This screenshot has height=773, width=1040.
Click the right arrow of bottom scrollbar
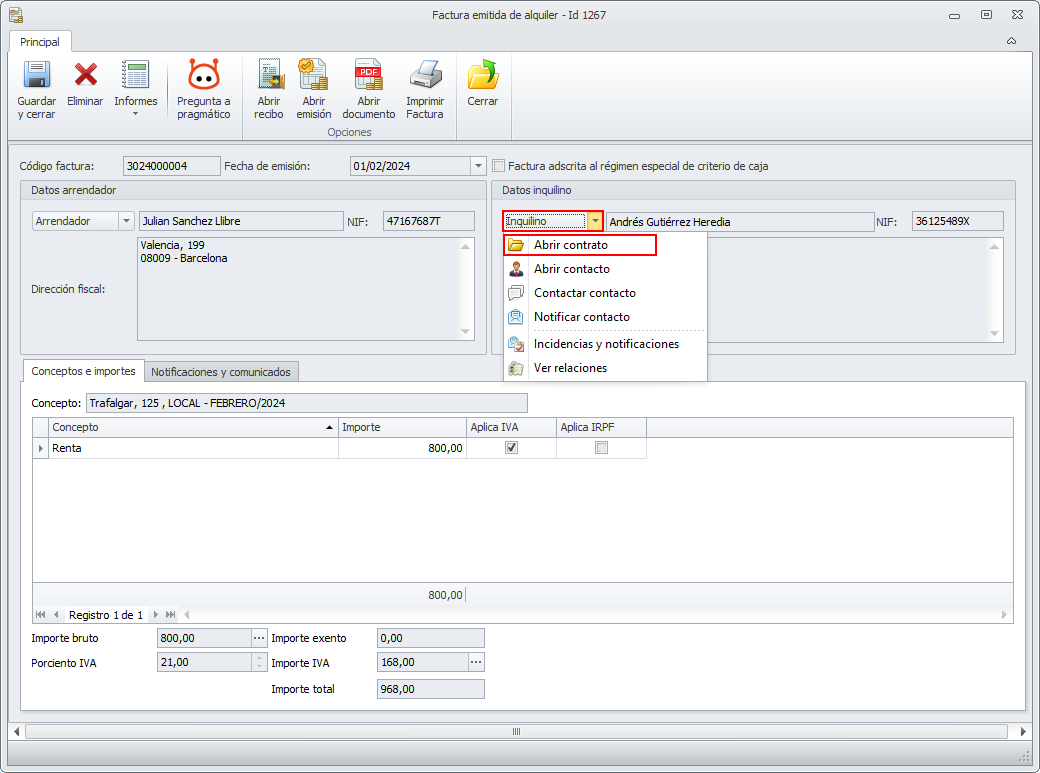[x=1023, y=732]
